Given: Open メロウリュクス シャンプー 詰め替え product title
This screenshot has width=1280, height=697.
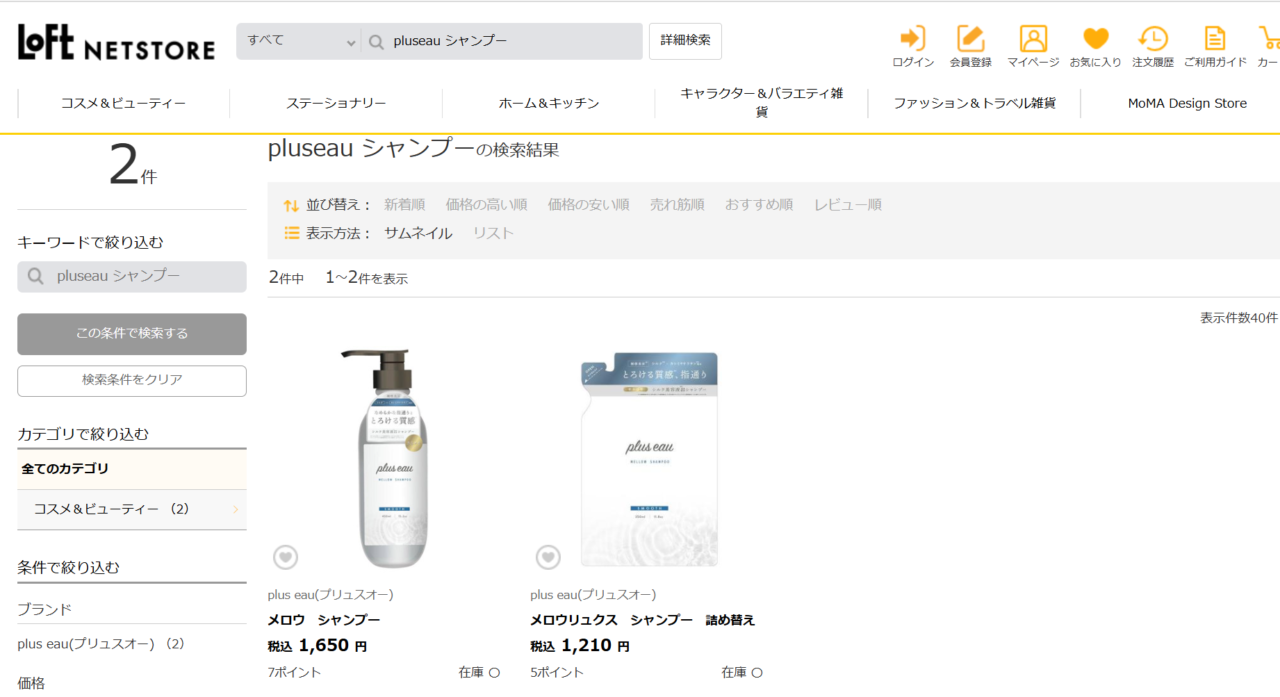Looking at the screenshot, I should click(x=643, y=620).
